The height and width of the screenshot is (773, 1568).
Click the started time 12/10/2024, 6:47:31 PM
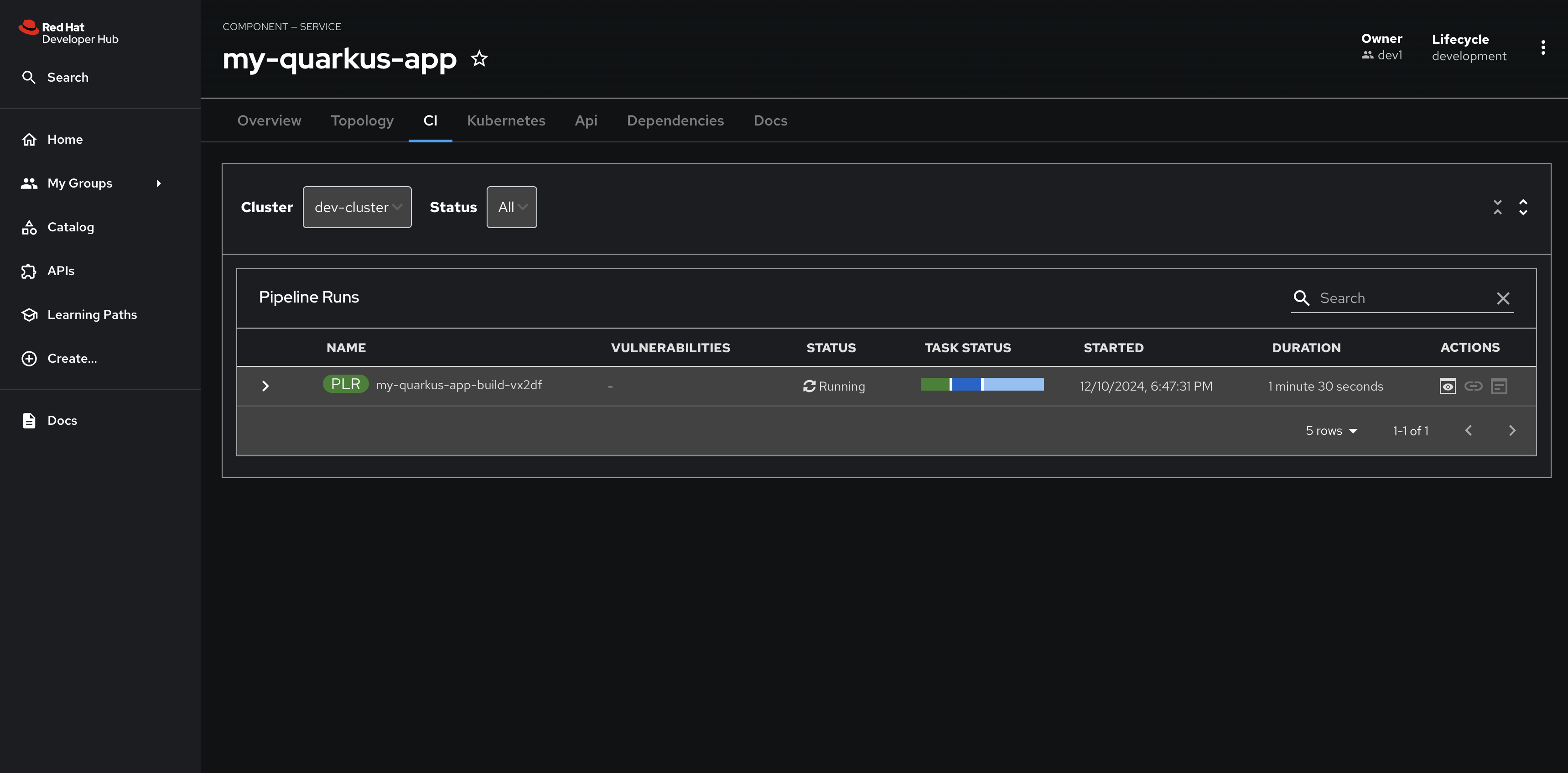[1146, 386]
